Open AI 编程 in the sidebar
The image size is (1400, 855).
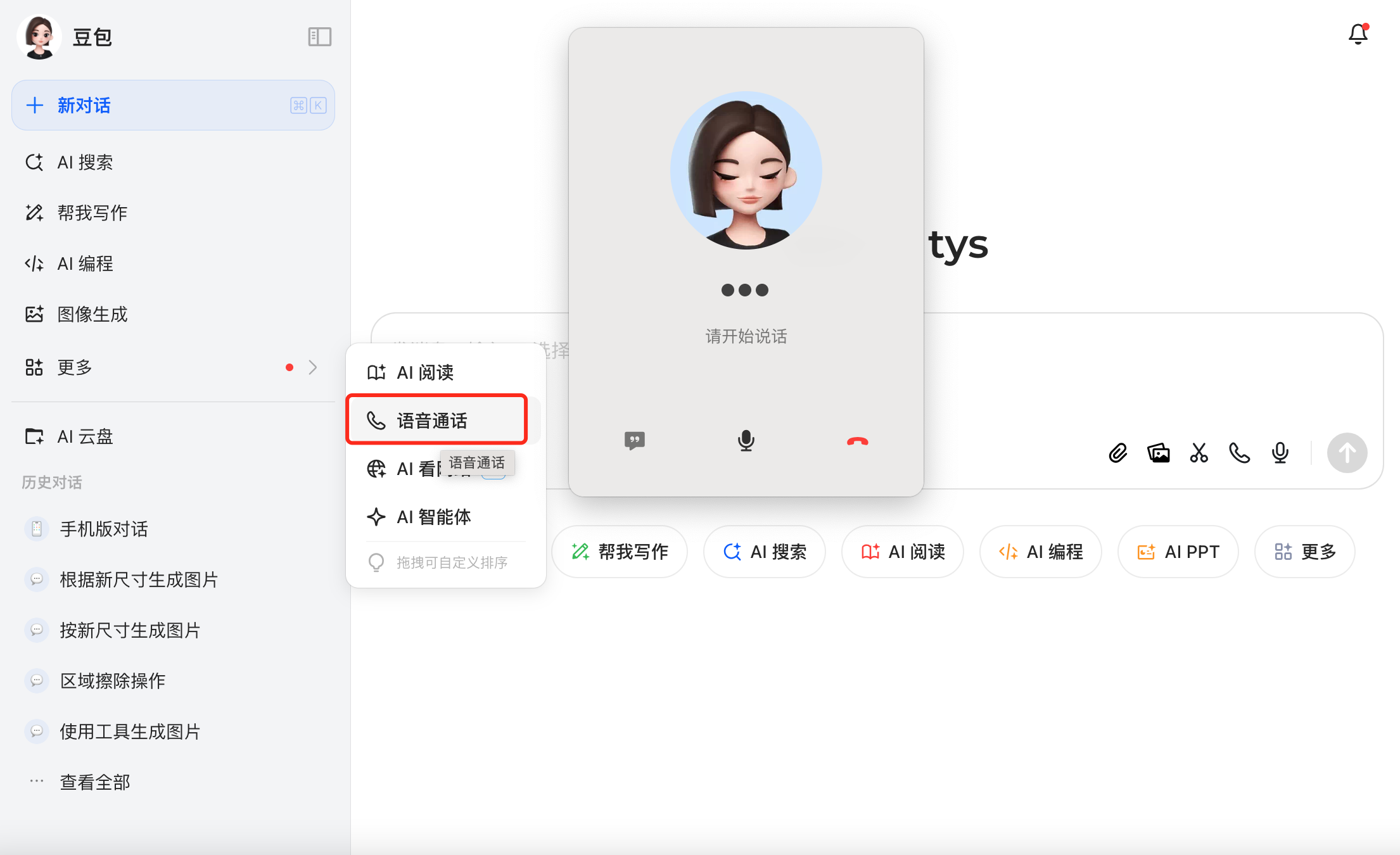[173, 263]
